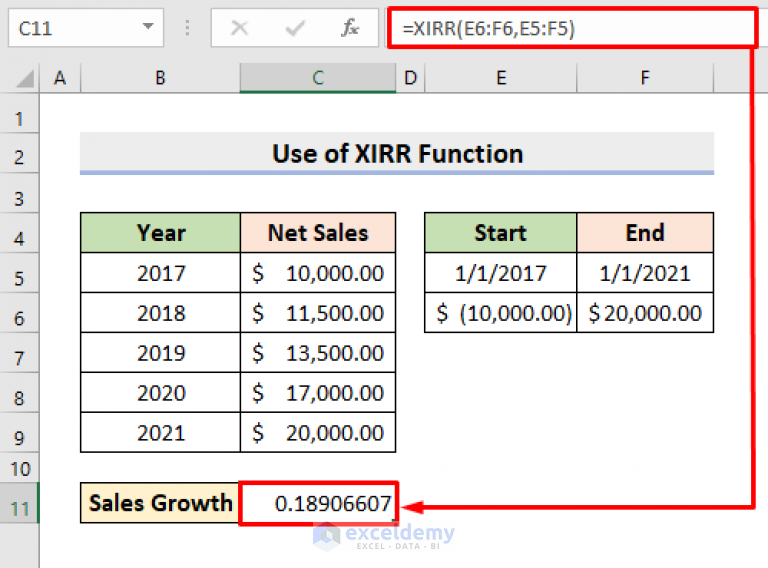The height and width of the screenshot is (568, 768).
Task: Click the Select All corner triangle
Action: 24,78
